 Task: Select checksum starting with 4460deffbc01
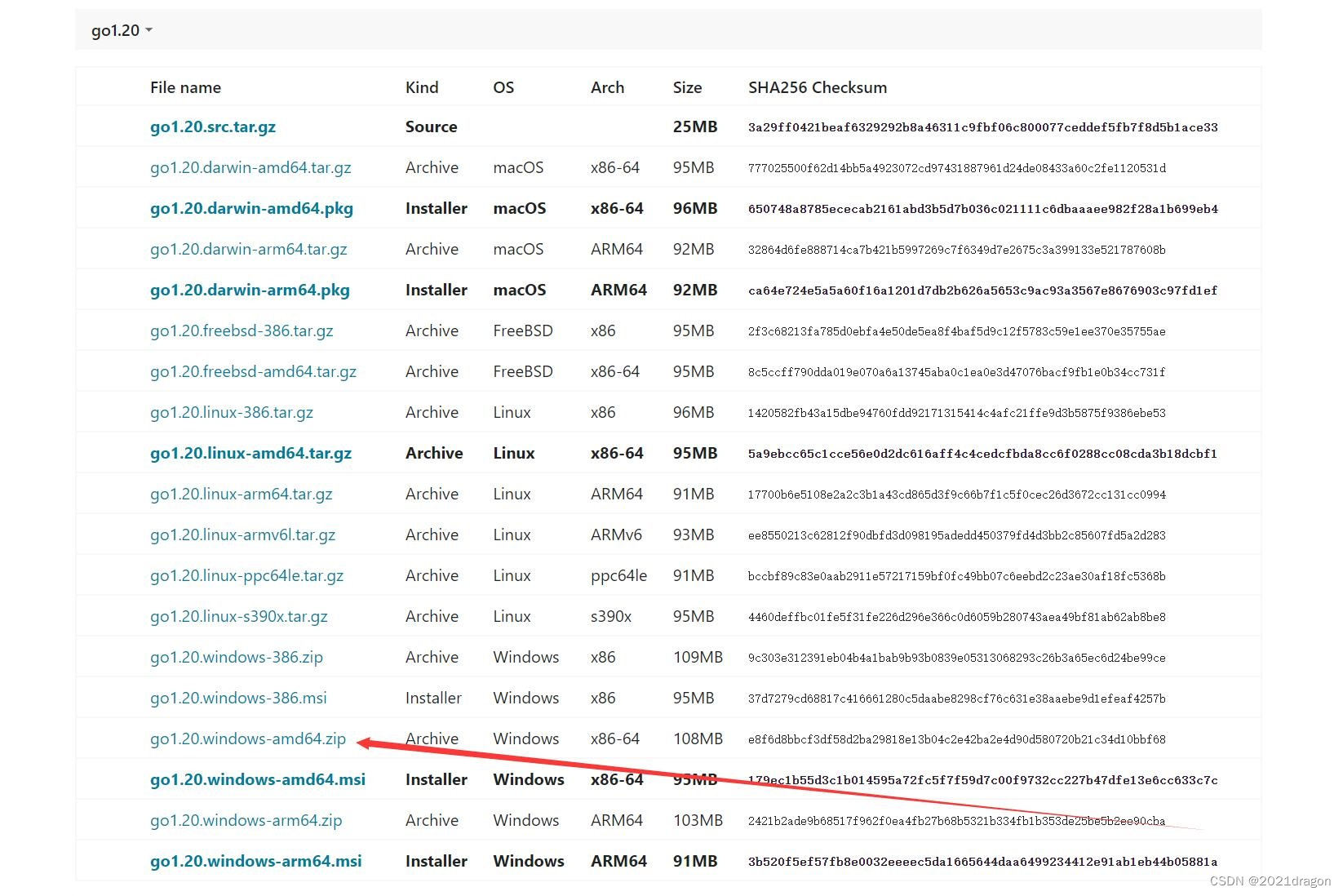coord(957,617)
